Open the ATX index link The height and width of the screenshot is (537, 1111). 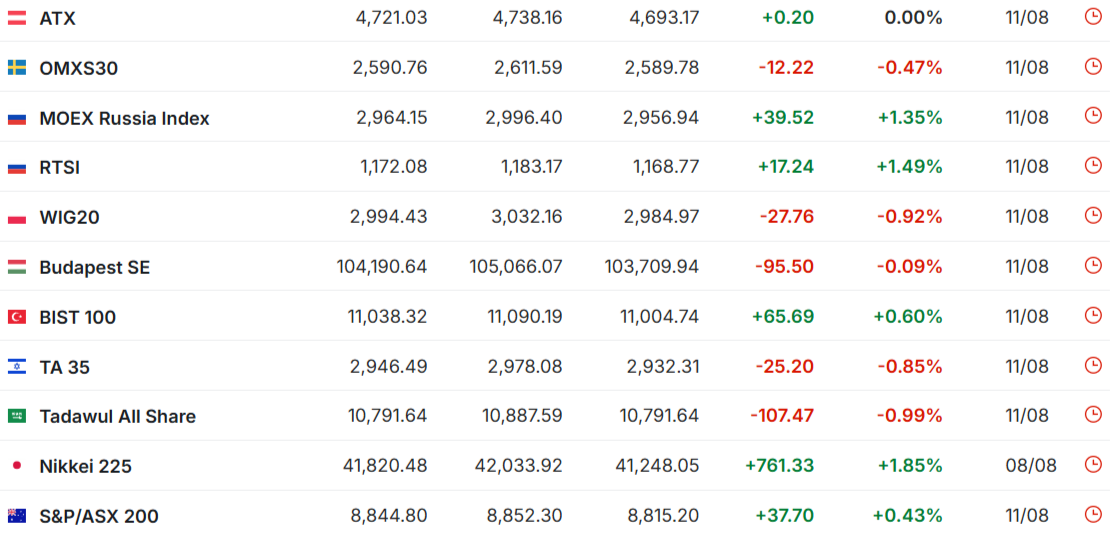point(57,18)
